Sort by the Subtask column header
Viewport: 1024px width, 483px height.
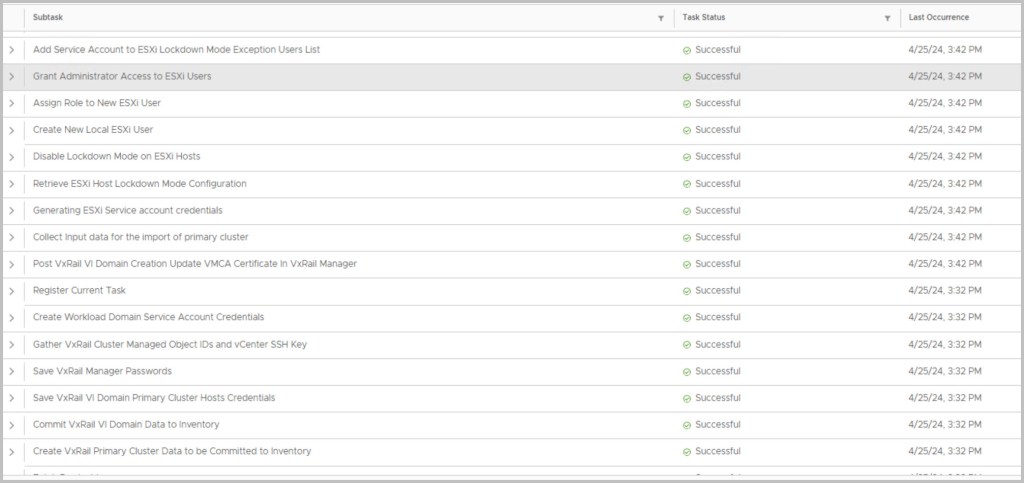pos(48,18)
